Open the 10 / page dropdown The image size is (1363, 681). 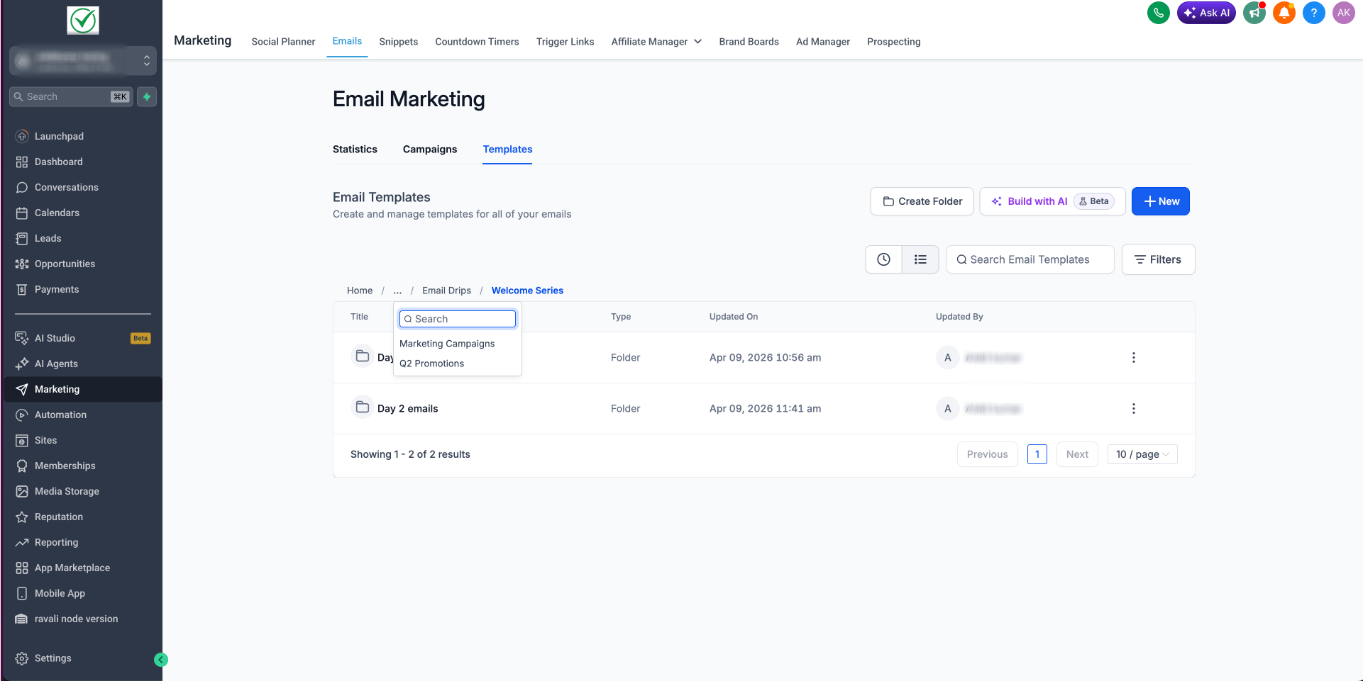pyautogui.click(x=1143, y=454)
